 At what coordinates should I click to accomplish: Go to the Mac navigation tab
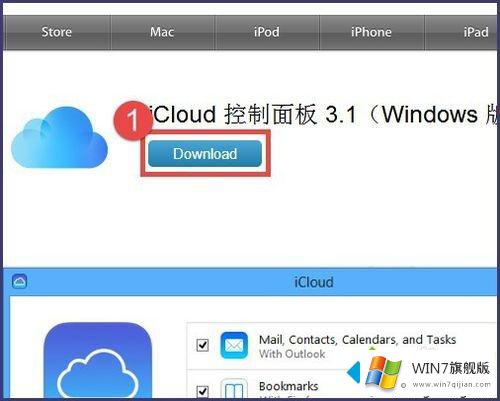[x=162, y=32]
